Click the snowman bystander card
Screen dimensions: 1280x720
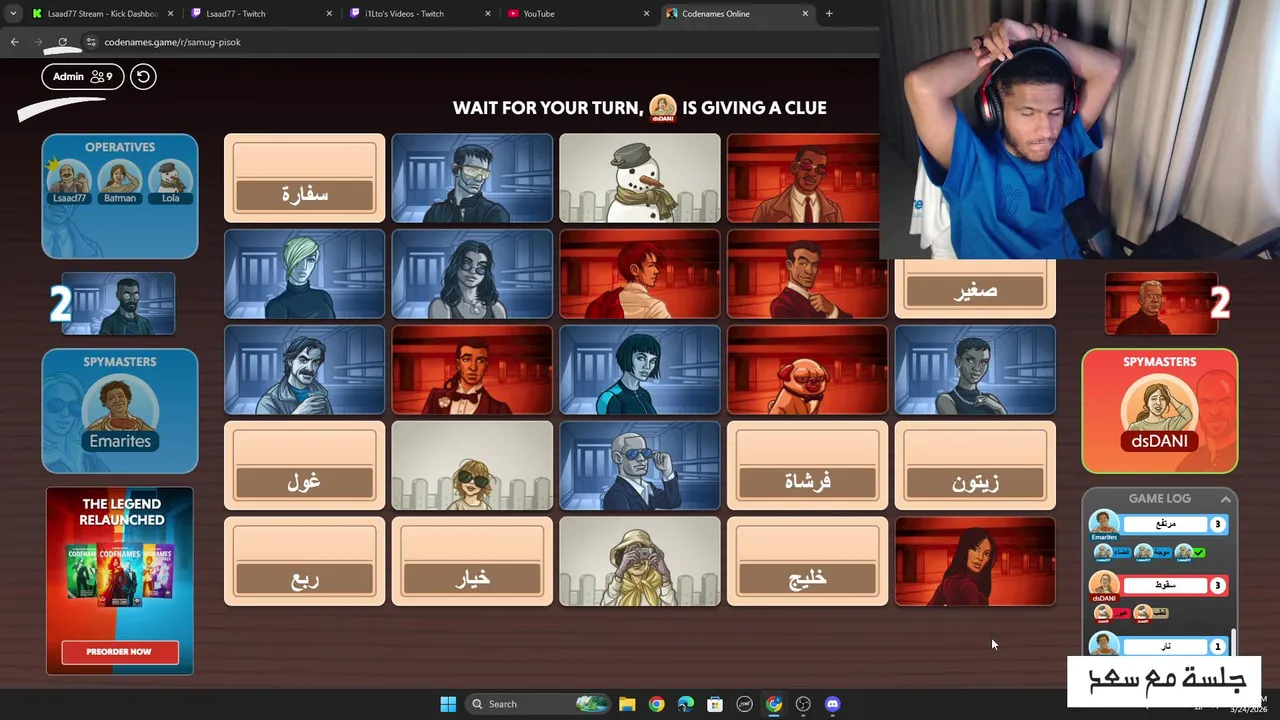640,178
